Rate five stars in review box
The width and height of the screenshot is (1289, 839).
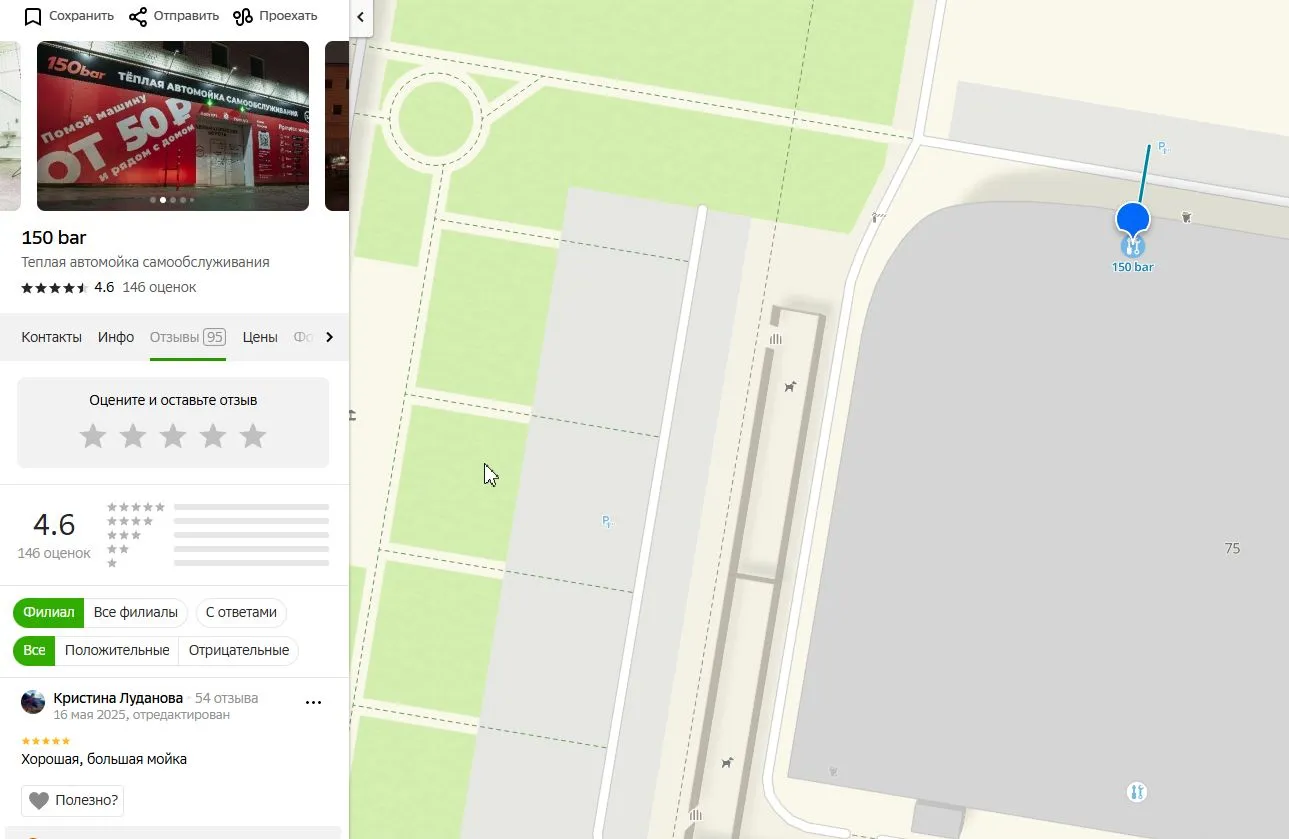click(x=253, y=436)
